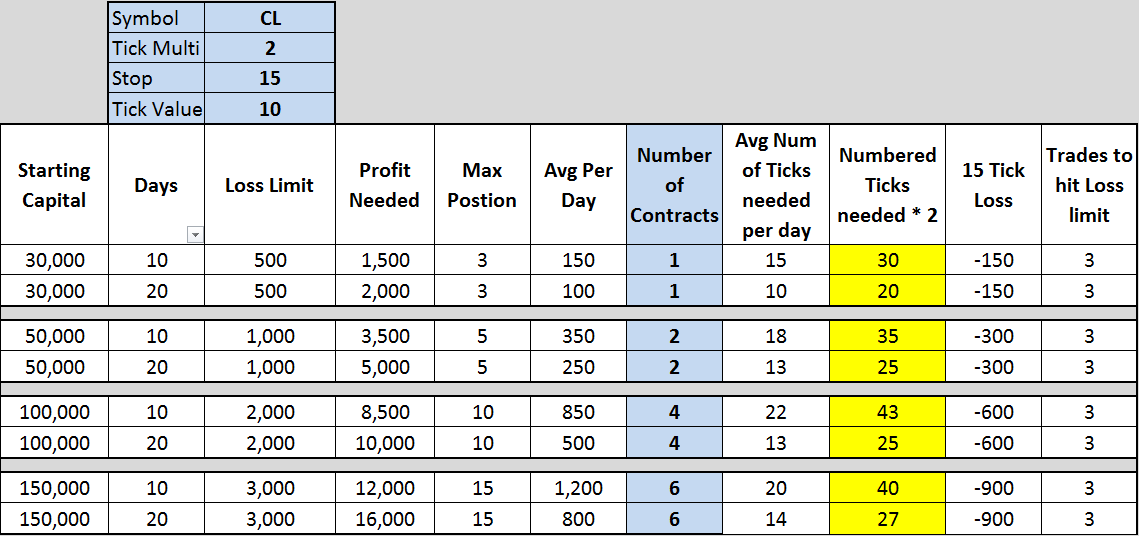The image size is (1139, 536).
Task: Click the 8,500 Profit Needed cell
Action: 385,413
